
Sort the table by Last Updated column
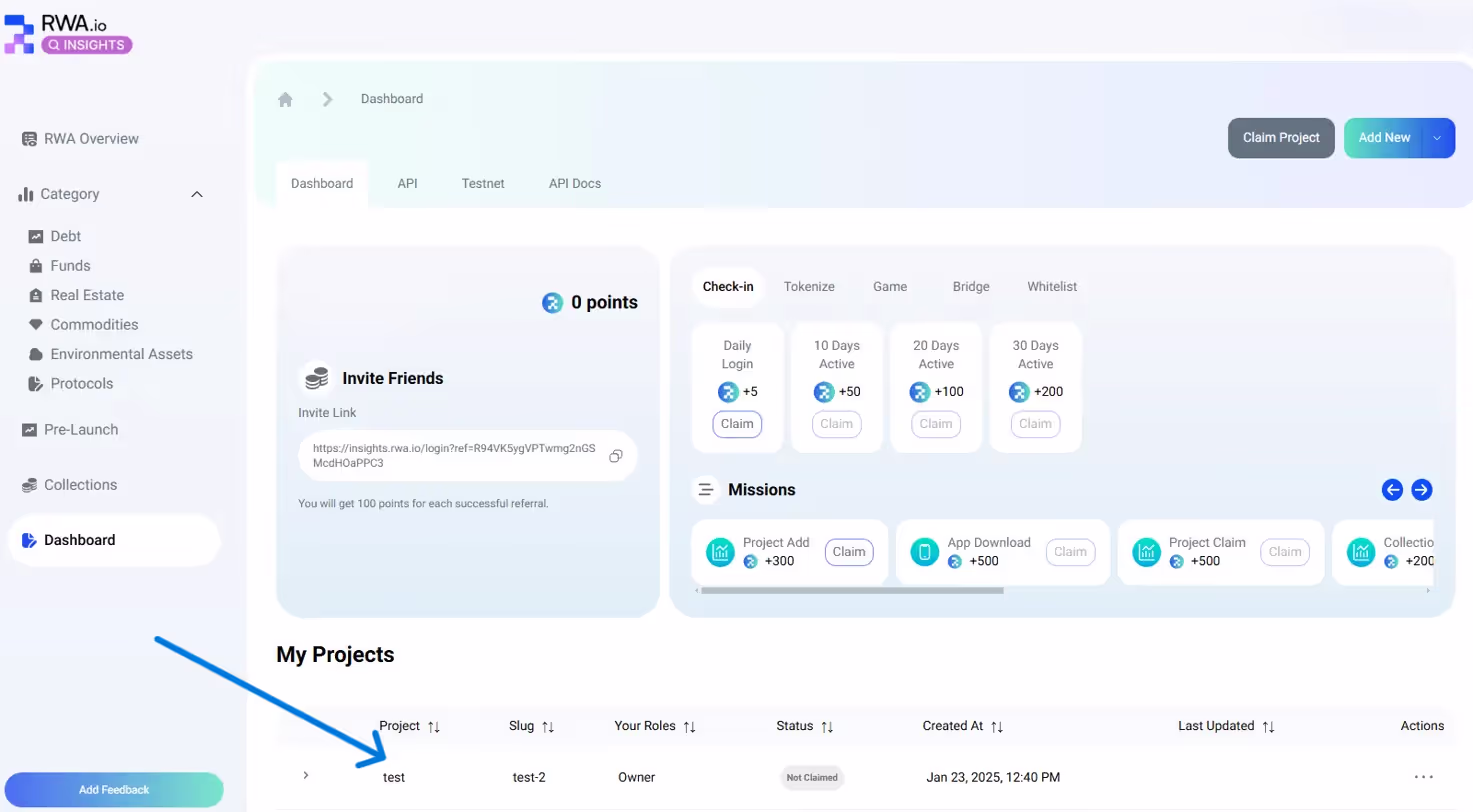(x=1268, y=727)
